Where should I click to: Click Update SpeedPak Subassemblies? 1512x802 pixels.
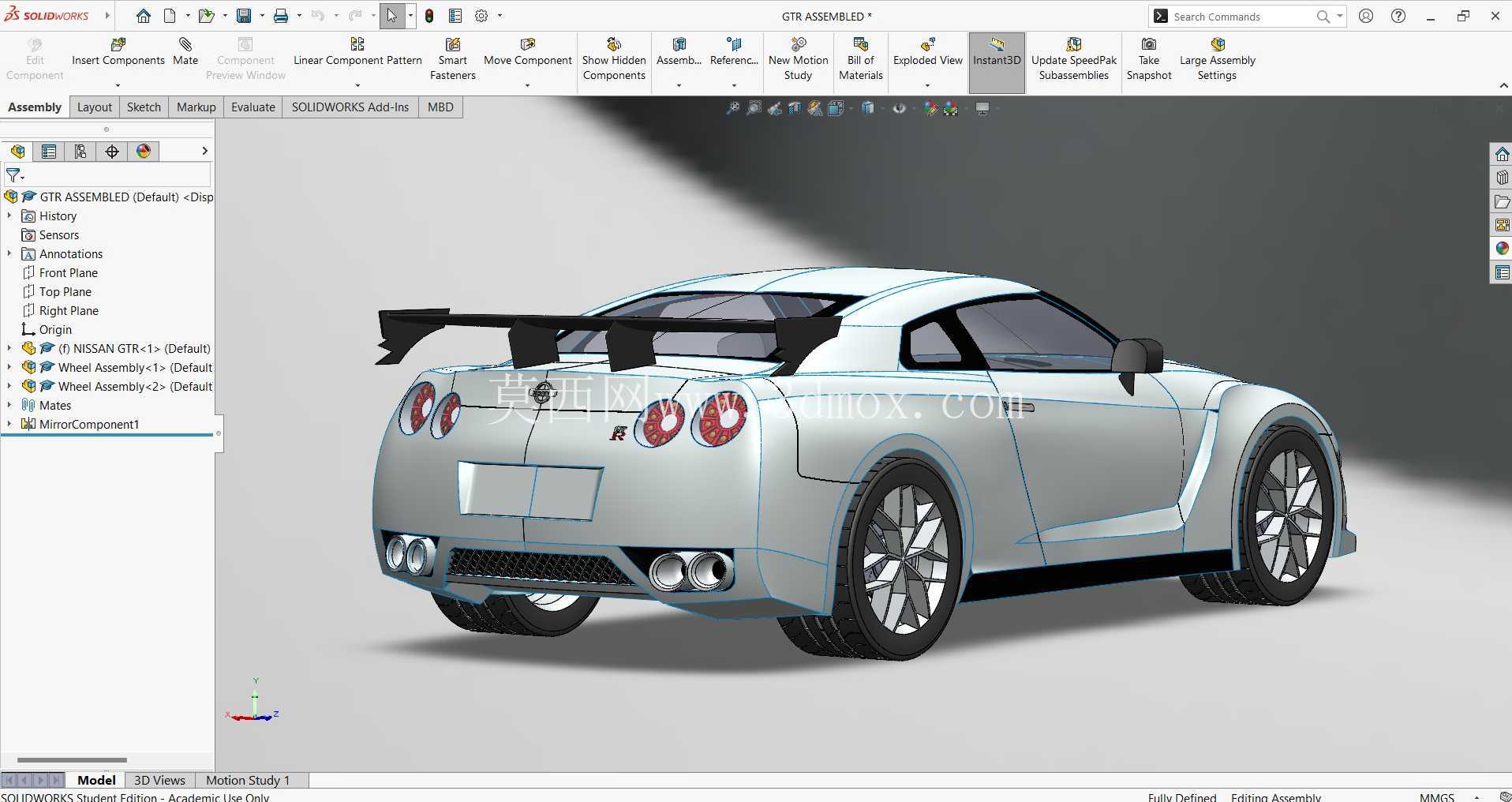point(1074,59)
